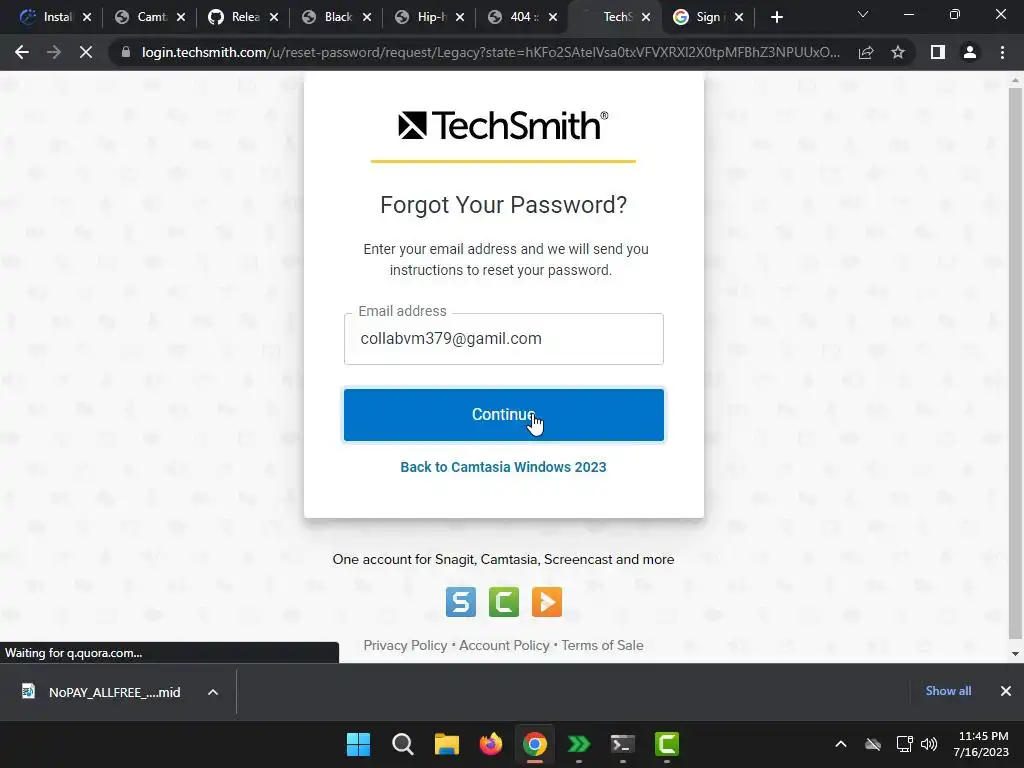
Task: Open the downloaded NoPAY_ALLFREE .mid file
Action: pyautogui.click(x=102, y=692)
